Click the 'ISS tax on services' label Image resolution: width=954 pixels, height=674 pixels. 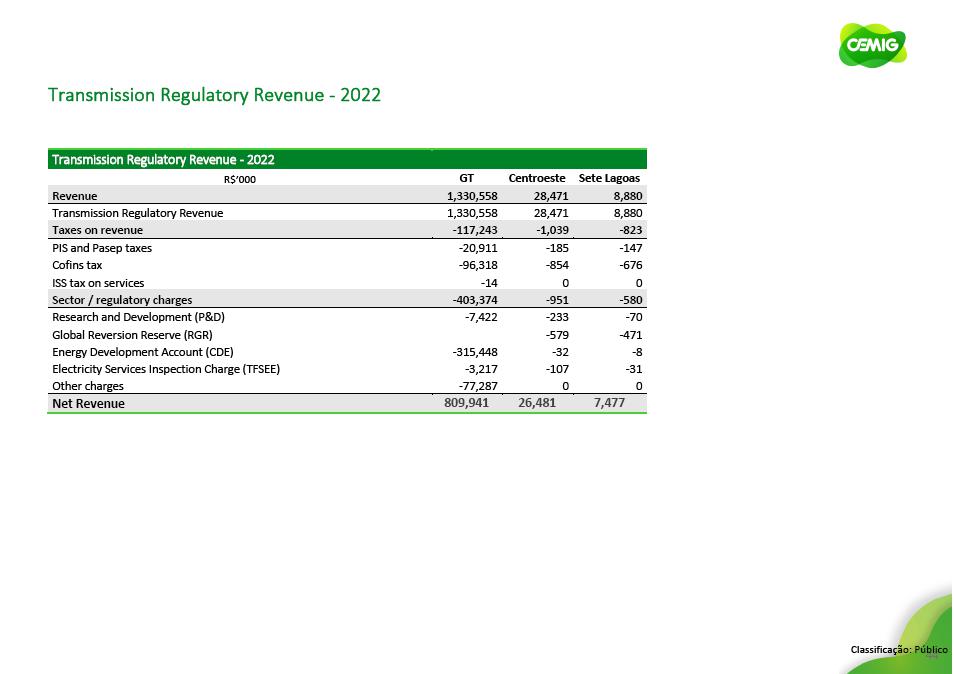click(x=98, y=283)
